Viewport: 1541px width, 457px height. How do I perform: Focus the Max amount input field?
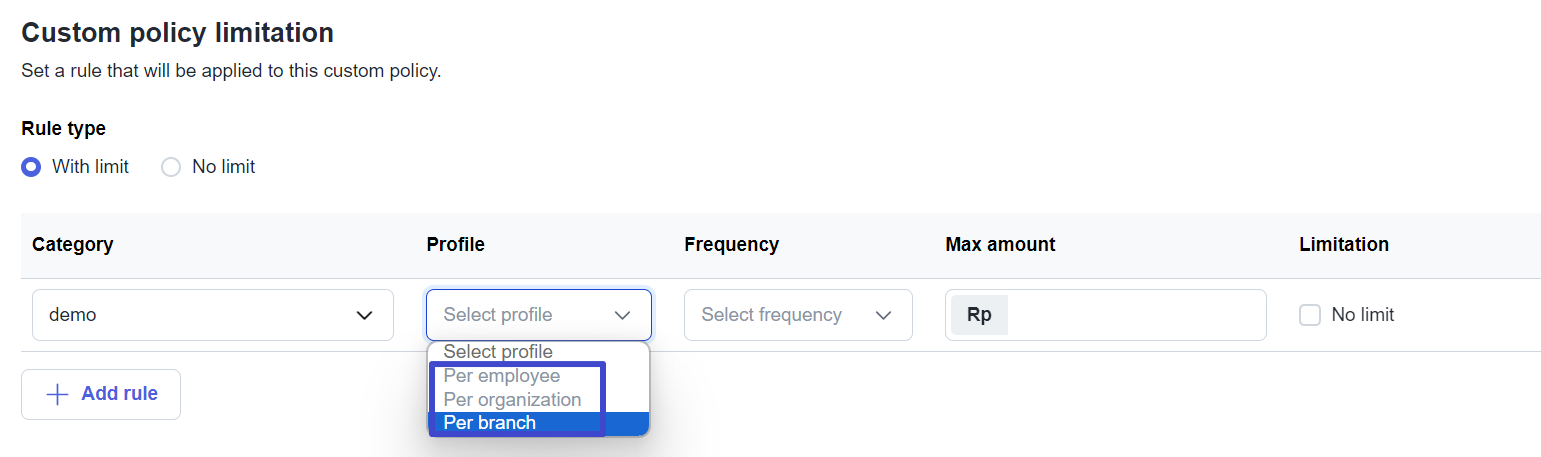[1135, 315]
